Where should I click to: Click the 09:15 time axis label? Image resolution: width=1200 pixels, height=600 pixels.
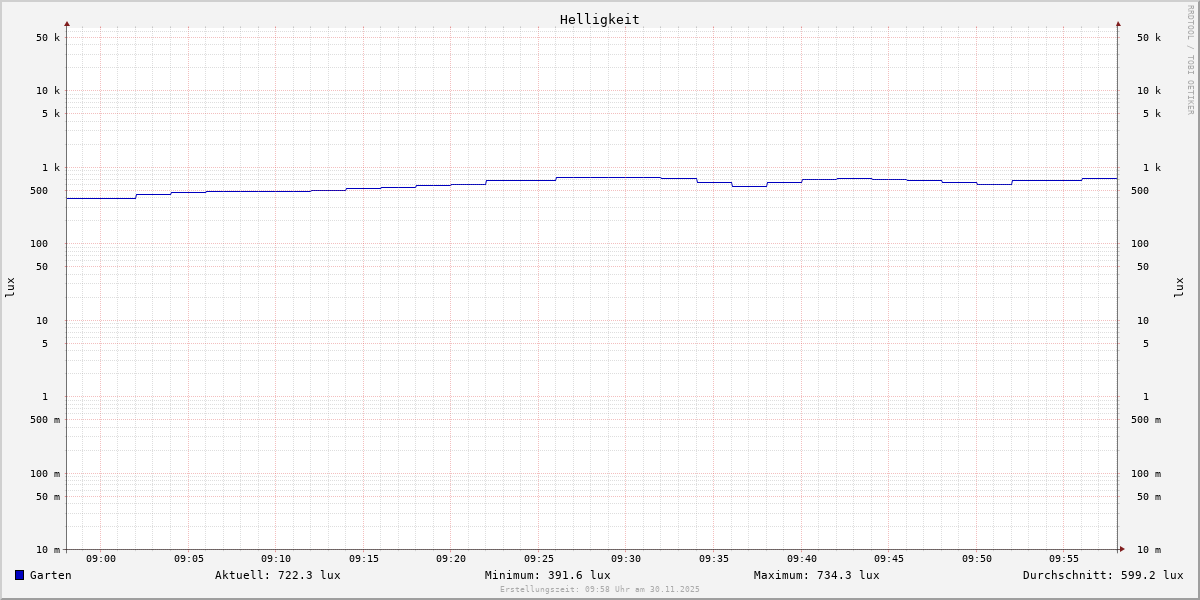(x=364, y=559)
